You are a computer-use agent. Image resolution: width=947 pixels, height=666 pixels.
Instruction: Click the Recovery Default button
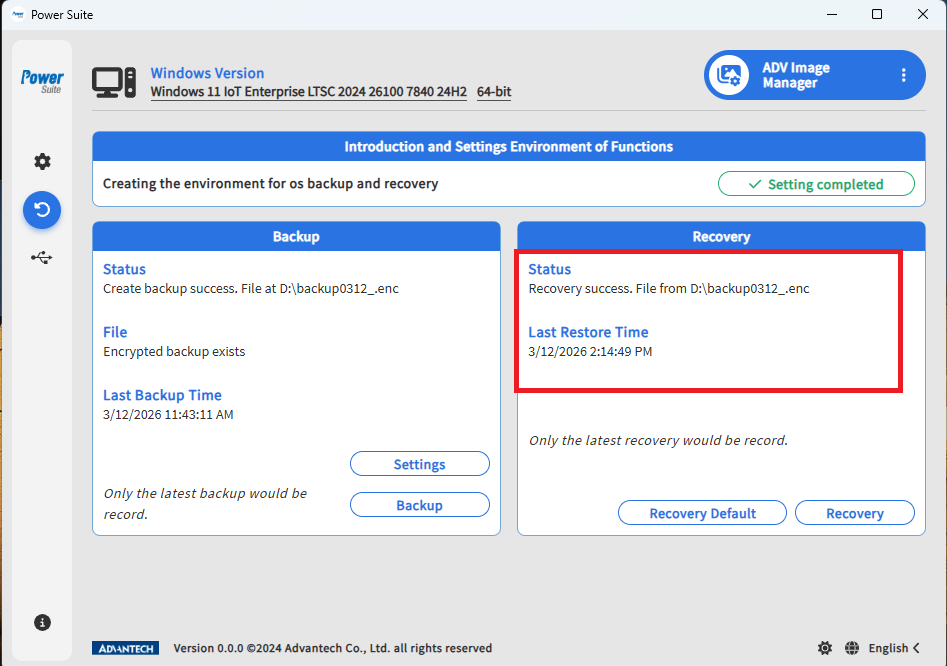(x=702, y=513)
